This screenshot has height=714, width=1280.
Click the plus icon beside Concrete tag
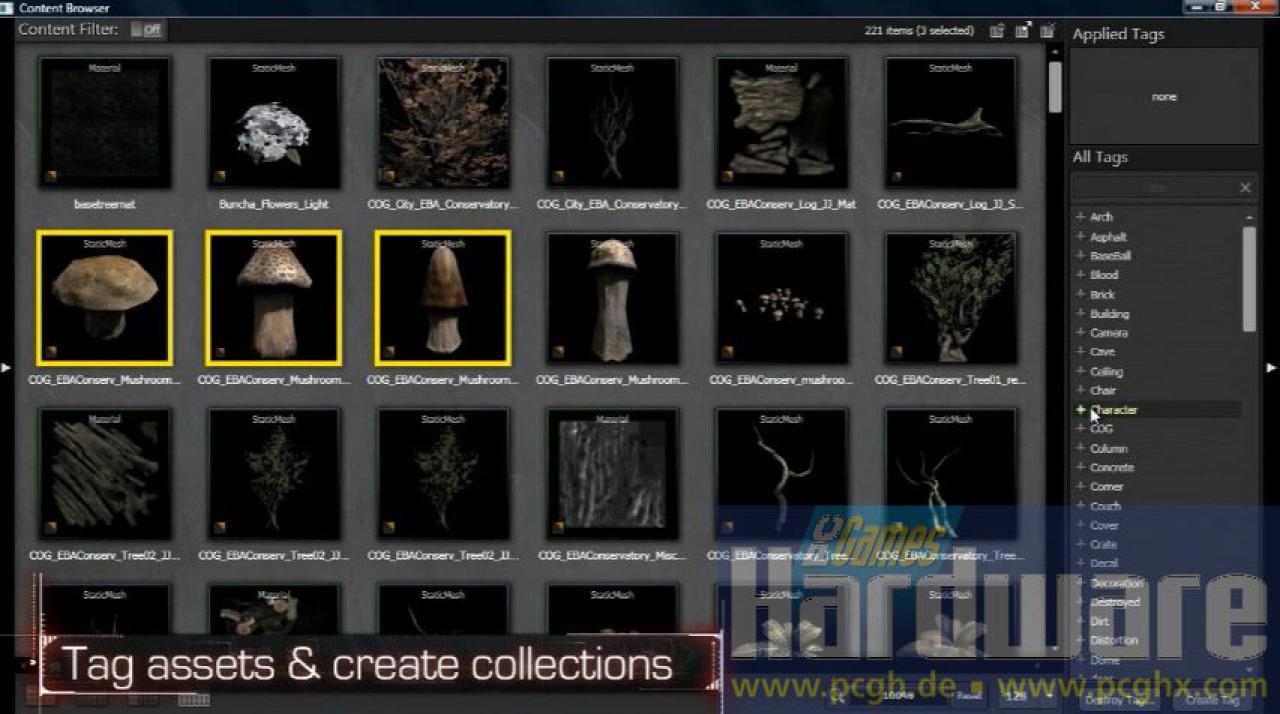[x=1080, y=468]
